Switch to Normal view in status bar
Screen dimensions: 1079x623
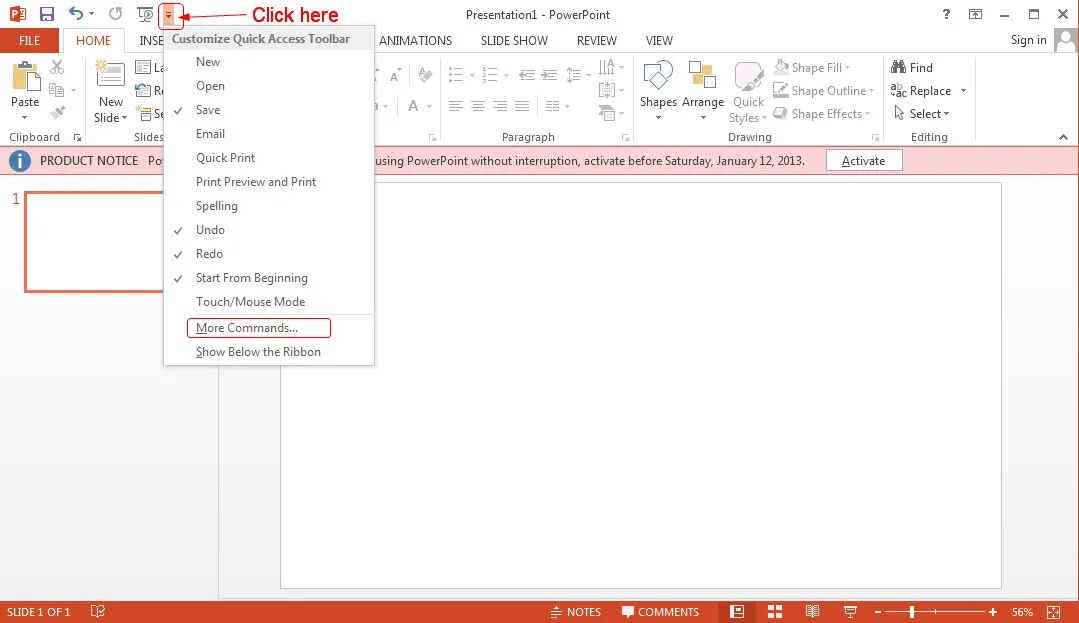[x=737, y=611]
